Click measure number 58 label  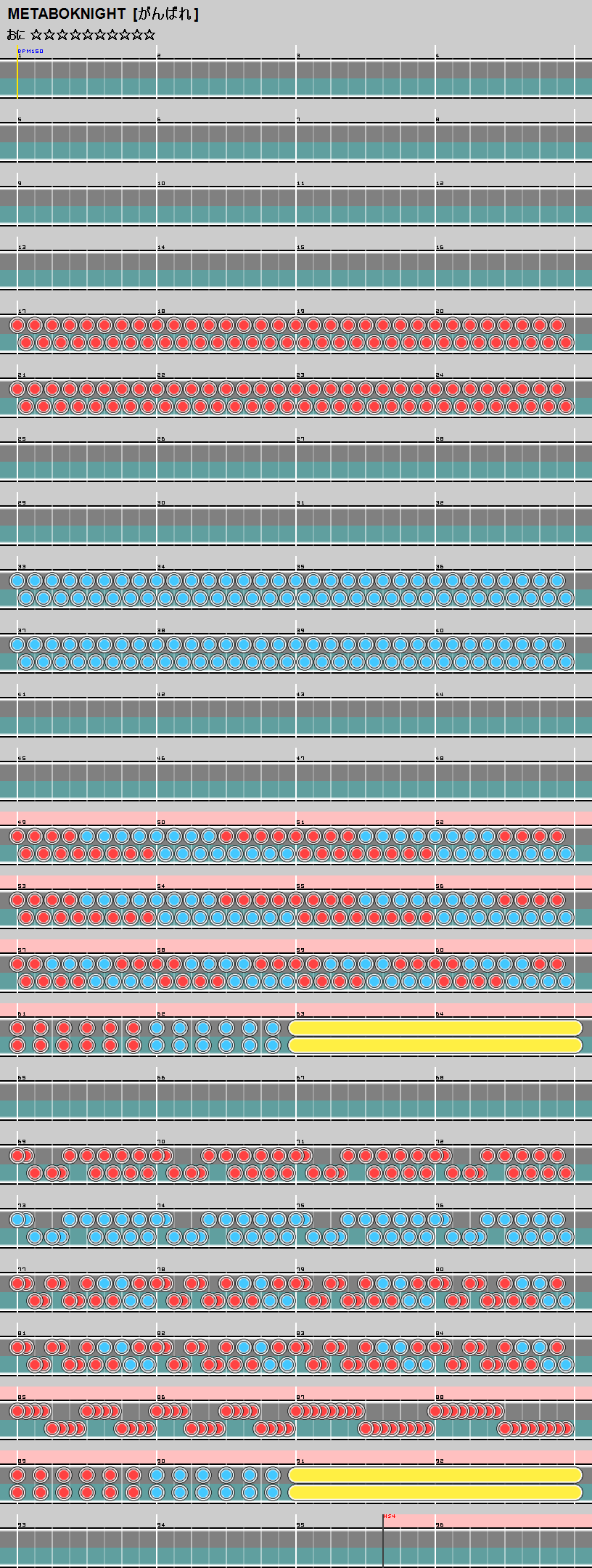point(161,950)
